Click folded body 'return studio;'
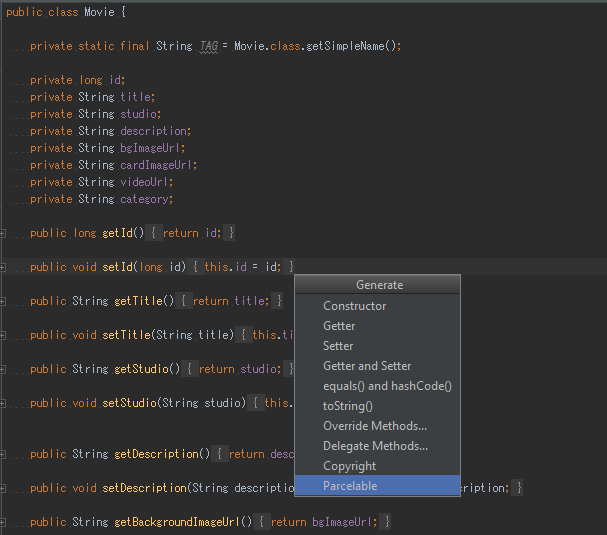607x535 pixels. (x=240, y=369)
